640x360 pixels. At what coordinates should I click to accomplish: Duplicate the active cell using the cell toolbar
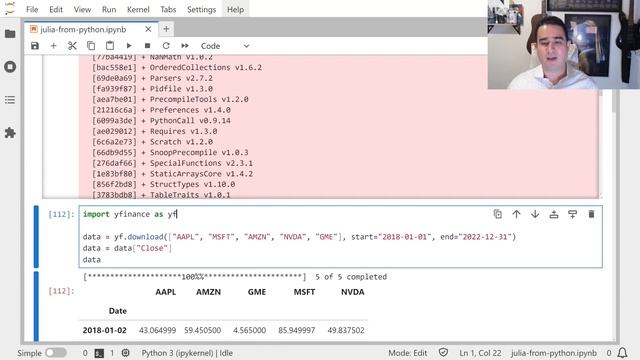498,214
